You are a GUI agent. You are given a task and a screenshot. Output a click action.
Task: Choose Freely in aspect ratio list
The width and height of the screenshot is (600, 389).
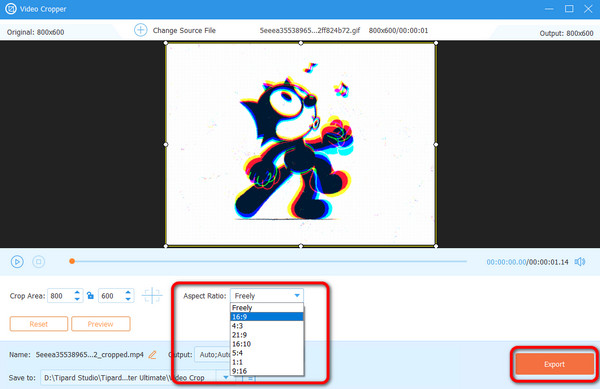click(267, 308)
